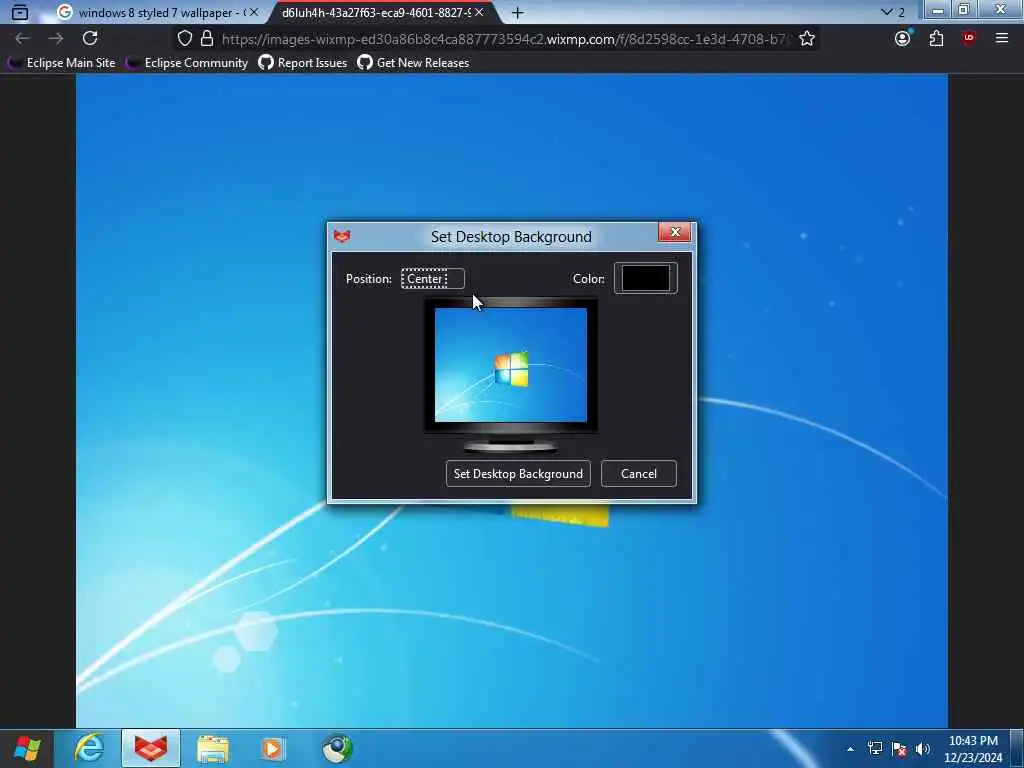Open Windows Explorer folder in taskbar

click(x=213, y=748)
